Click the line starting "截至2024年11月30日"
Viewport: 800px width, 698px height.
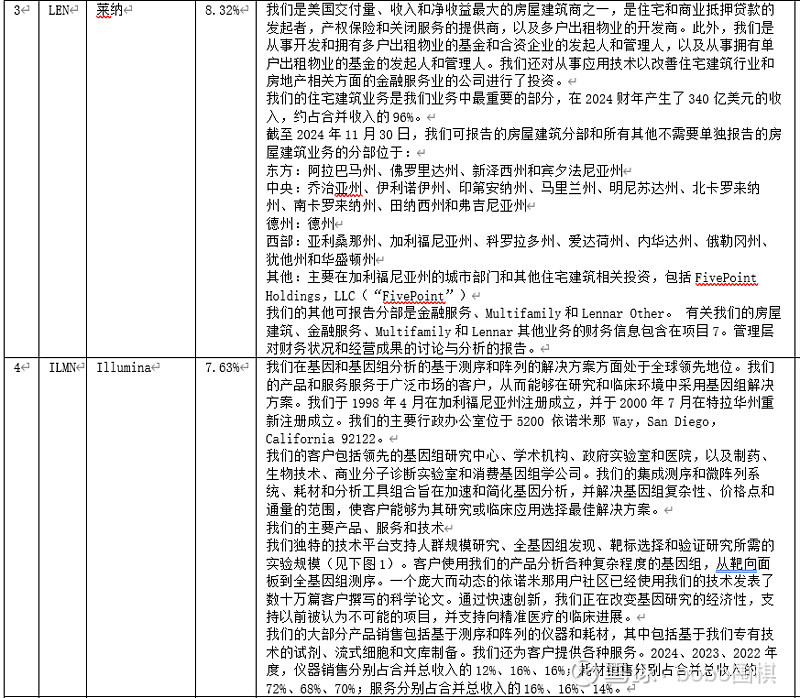[523, 134]
